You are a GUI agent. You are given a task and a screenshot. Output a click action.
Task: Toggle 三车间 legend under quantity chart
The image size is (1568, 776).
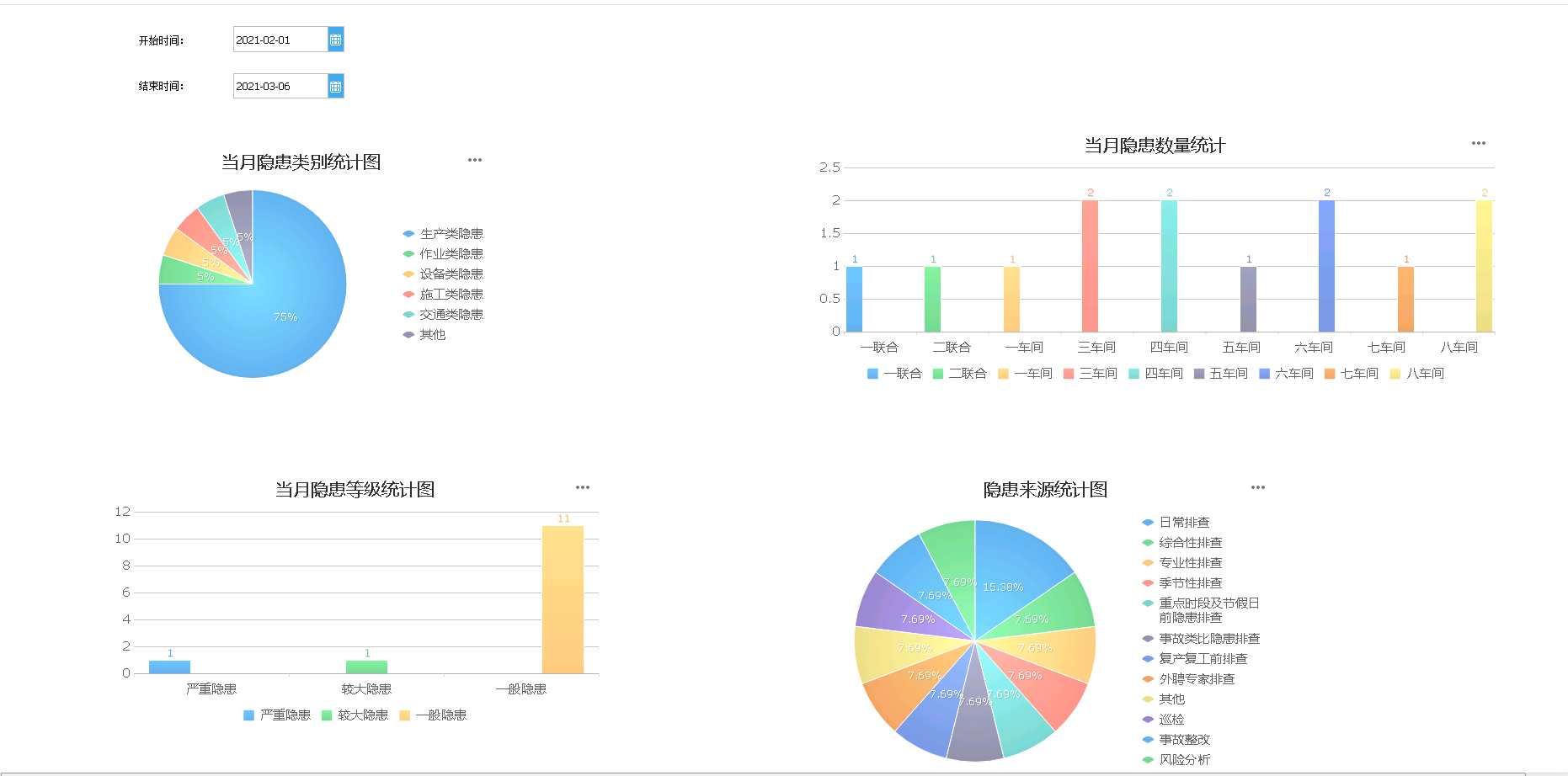(1091, 374)
